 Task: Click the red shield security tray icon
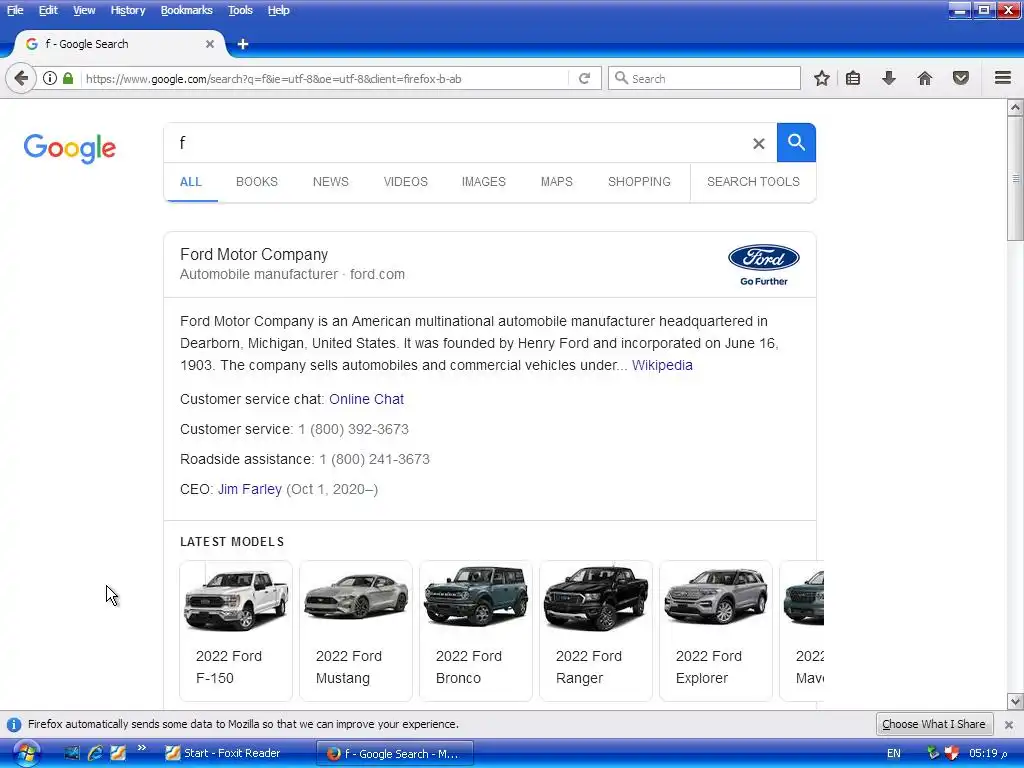pos(952,753)
